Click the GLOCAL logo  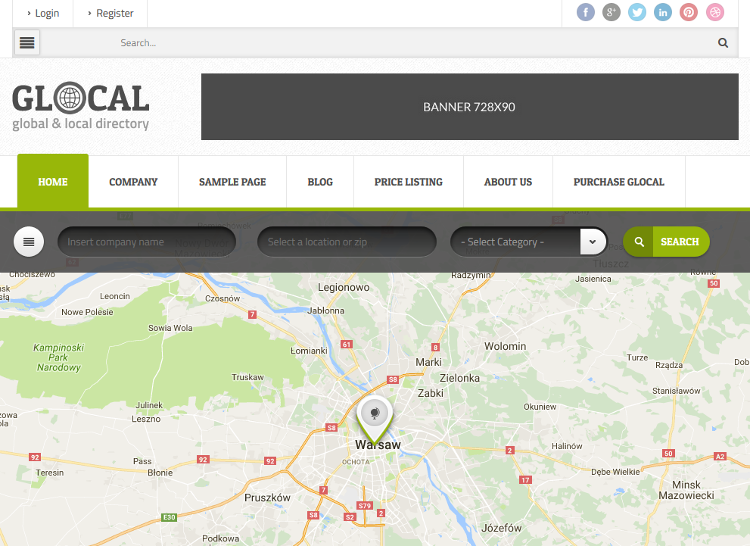[x=80, y=106]
